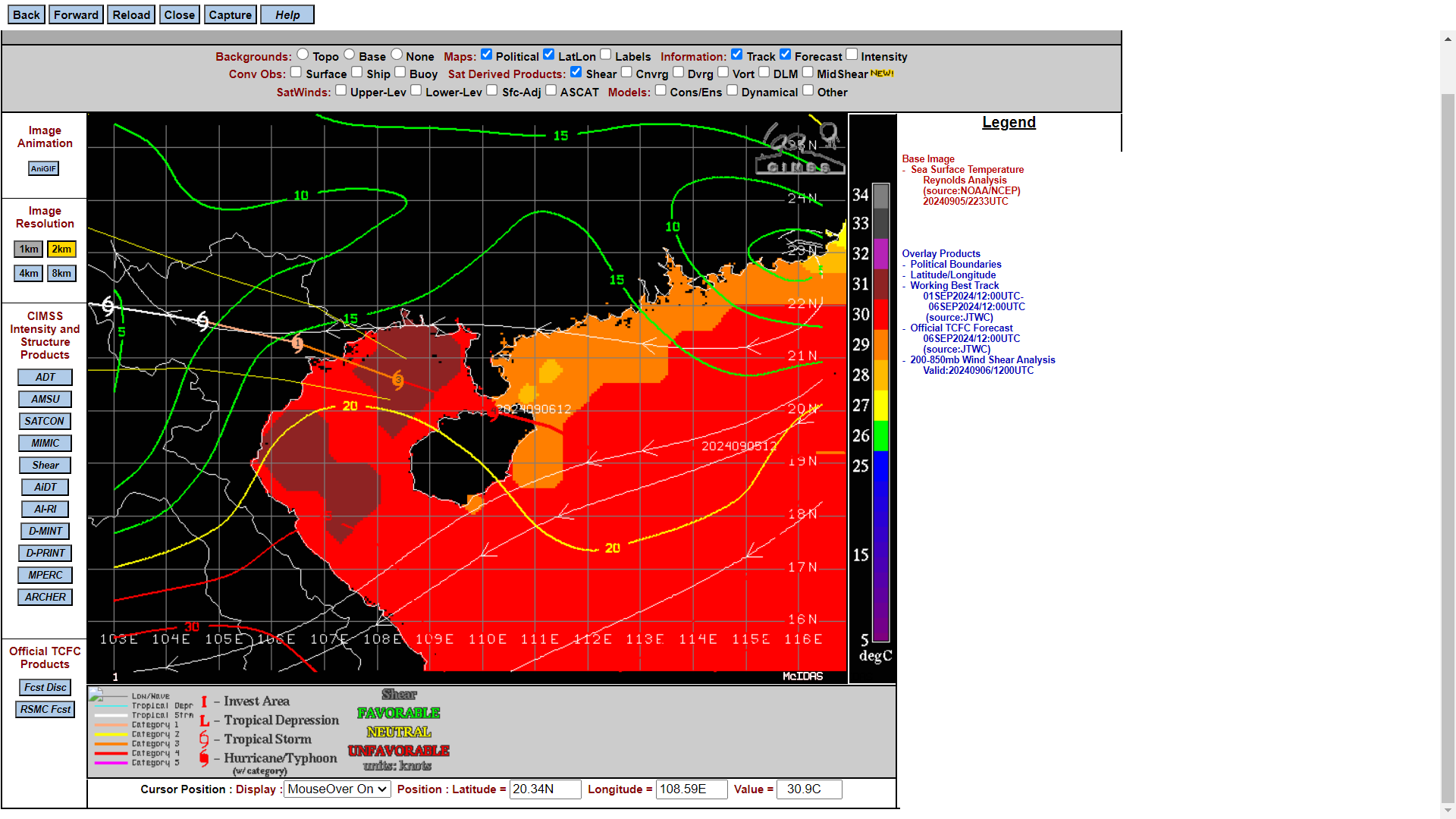Image resolution: width=1456 pixels, height=819 pixels.
Task: Enable the Ship conv obs checkbox
Action: 357,72
